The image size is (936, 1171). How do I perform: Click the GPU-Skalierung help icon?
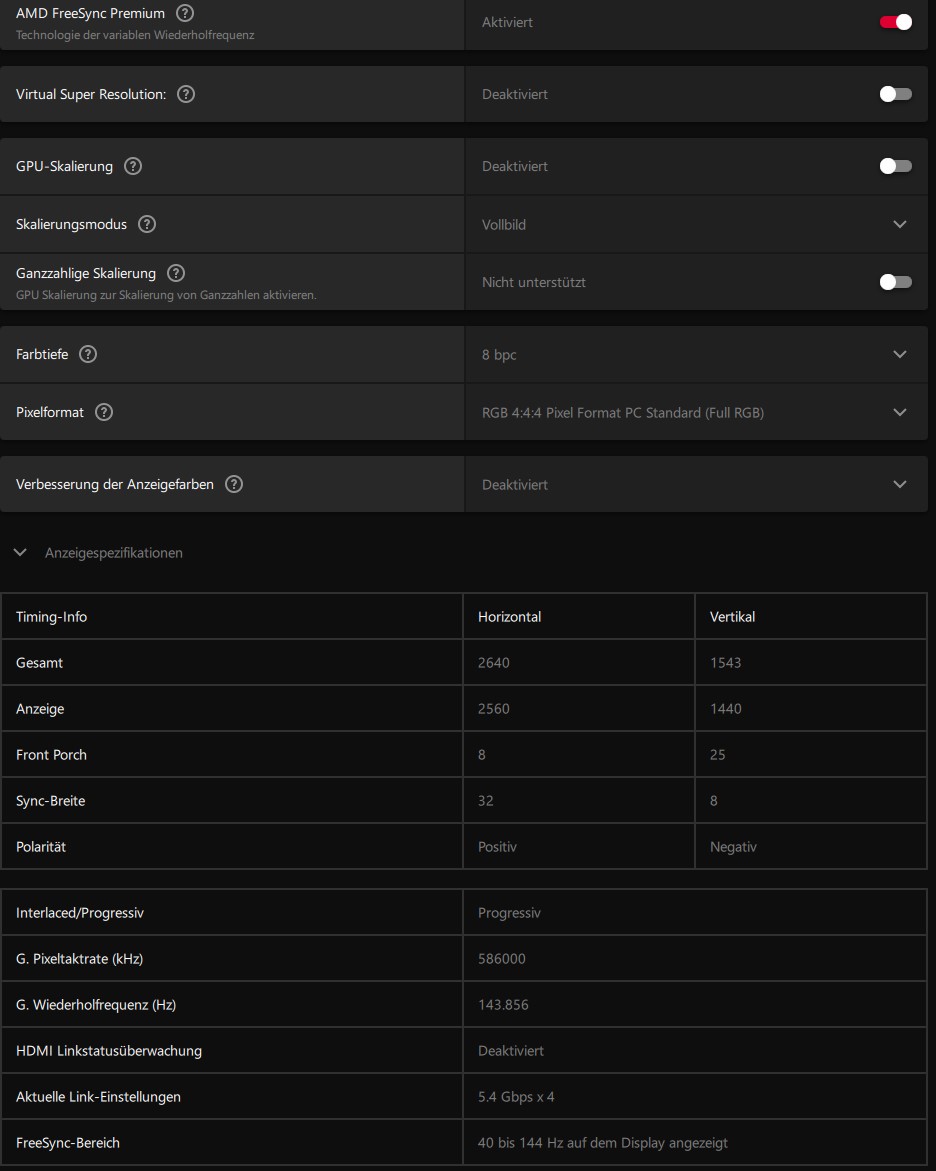133,166
